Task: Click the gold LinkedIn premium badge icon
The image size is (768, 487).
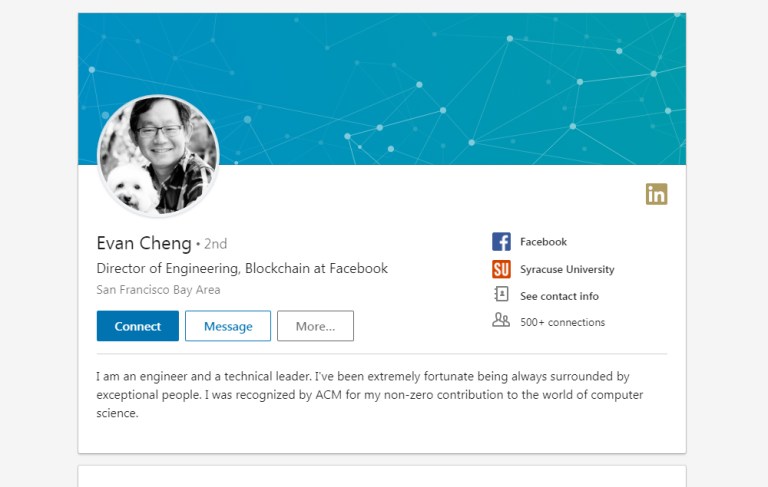Action: [656, 194]
